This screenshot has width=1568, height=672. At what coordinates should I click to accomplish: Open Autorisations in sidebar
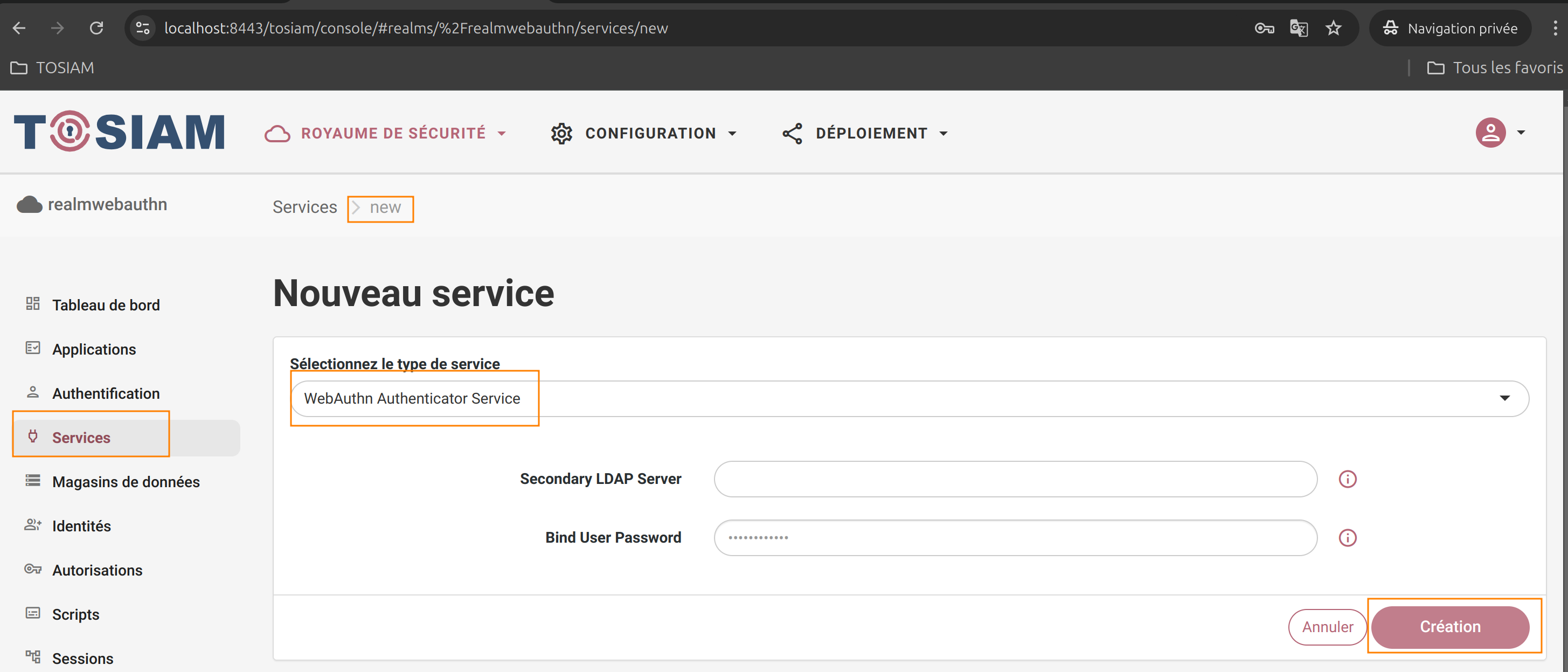97,570
